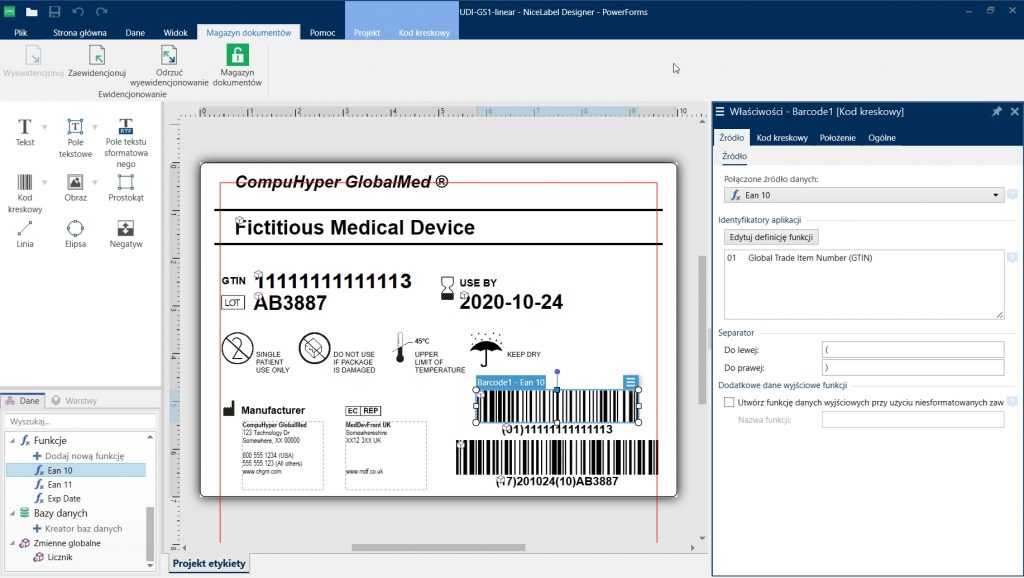The height and width of the screenshot is (578, 1024).
Task: Switch to Strona główna ribbon tab
Action: pos(80,33)
